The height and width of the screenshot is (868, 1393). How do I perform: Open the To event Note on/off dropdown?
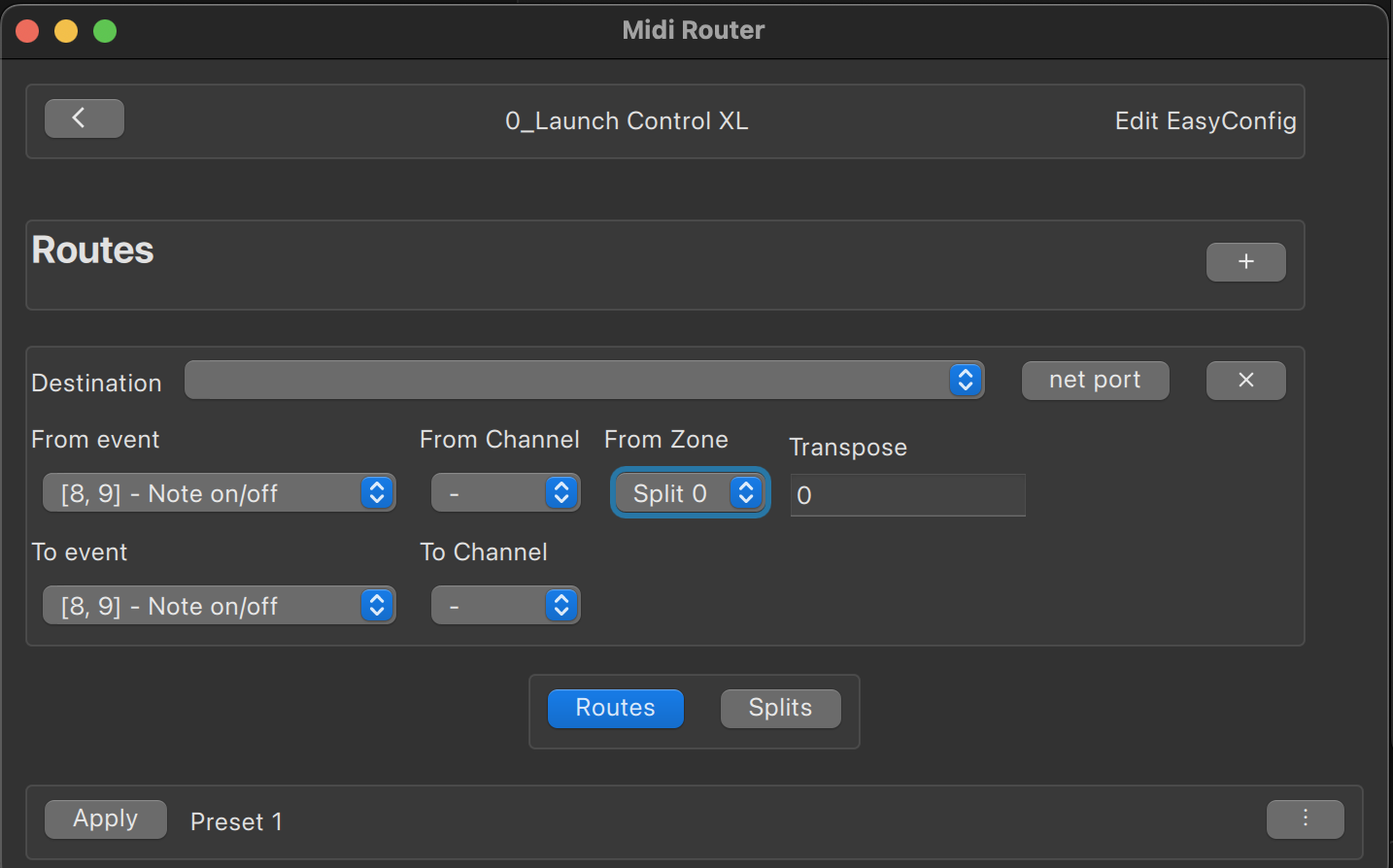[x=219, y=606]
